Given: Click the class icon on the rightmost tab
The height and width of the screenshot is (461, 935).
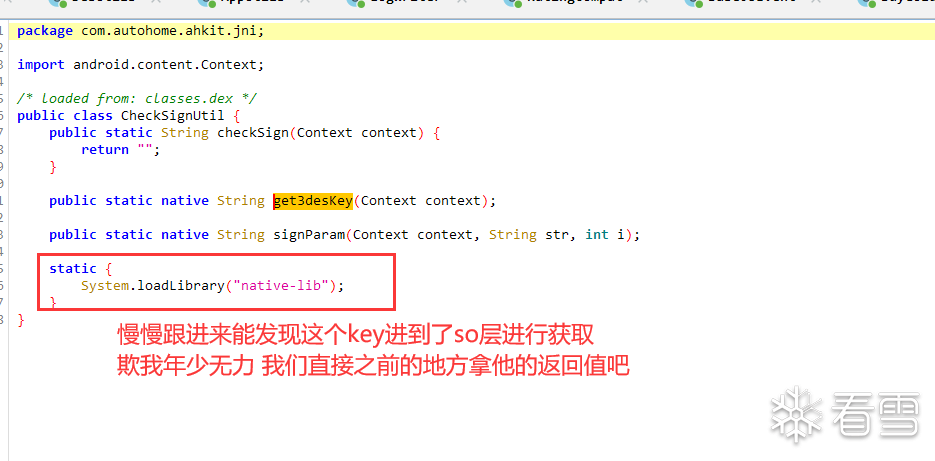Looking at the screenshot, I should point(866,3).
